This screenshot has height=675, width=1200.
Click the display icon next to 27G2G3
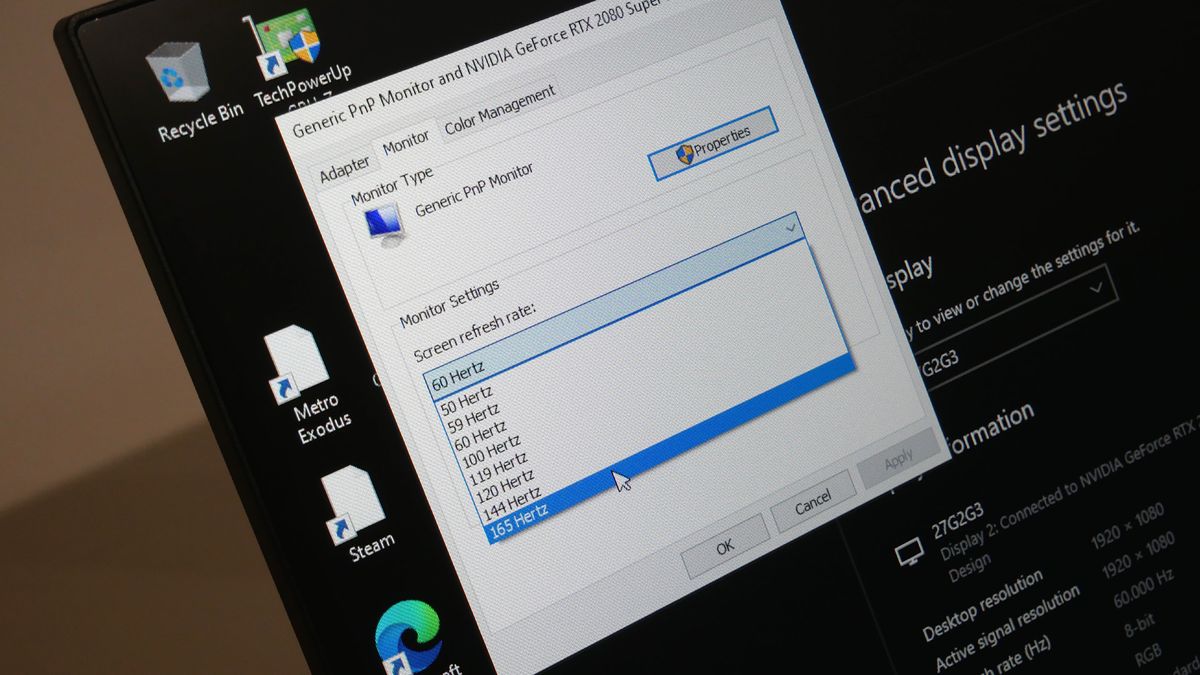(909, 550)
